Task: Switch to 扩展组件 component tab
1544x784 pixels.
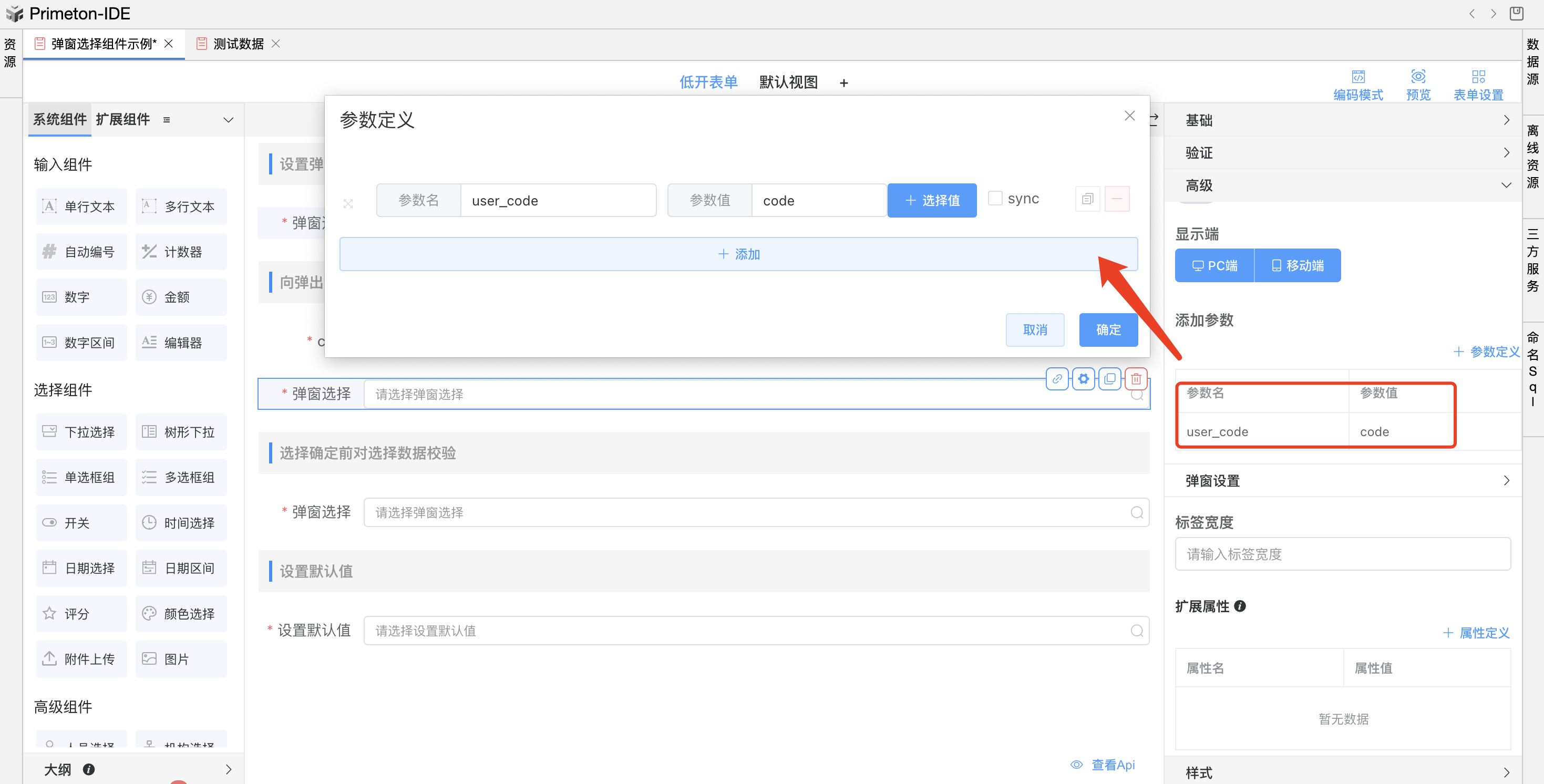Action: 123,119
